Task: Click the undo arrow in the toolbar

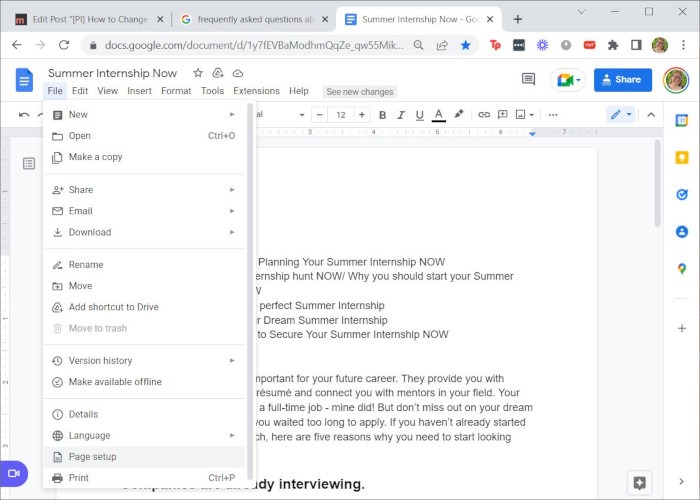Action: click(x=24, y=115)
